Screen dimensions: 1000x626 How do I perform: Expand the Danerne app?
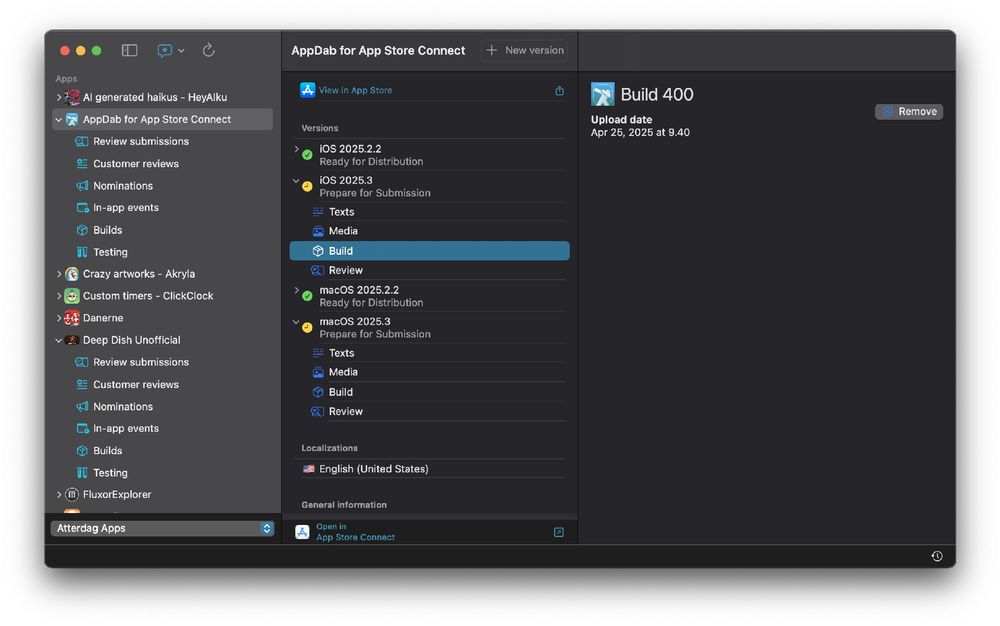click(x=59, y=318)
